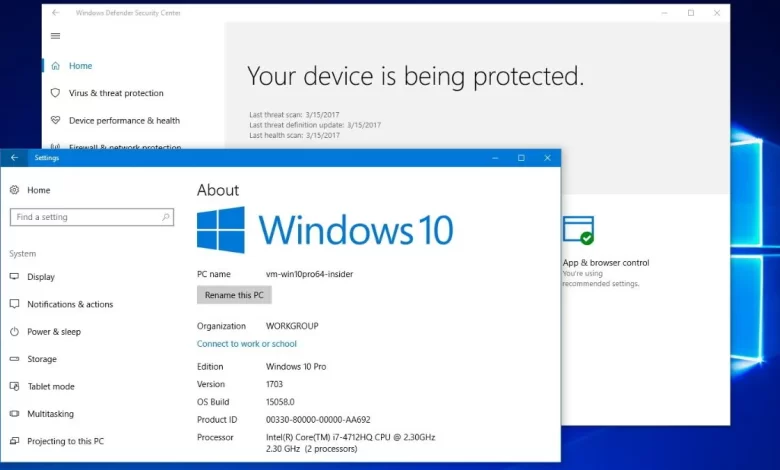Click the Last threat scan date line
This screenshot has width=780, height=470.
point(294,114)
